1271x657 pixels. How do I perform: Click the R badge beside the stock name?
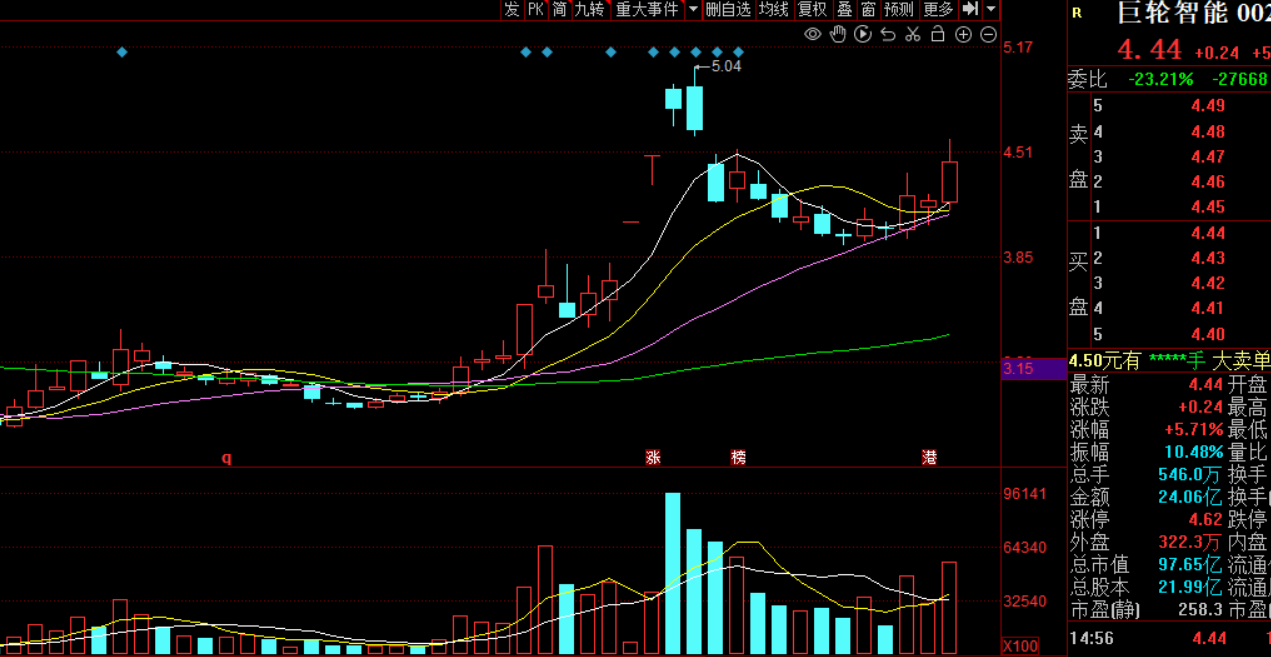pos(1077,13)
